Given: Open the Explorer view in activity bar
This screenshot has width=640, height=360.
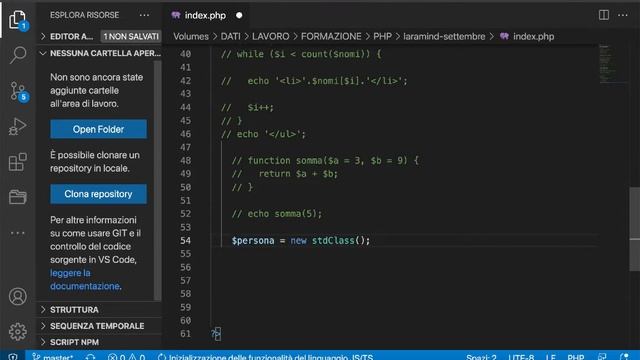Looking at the screenshot, I should click(18, 20).
